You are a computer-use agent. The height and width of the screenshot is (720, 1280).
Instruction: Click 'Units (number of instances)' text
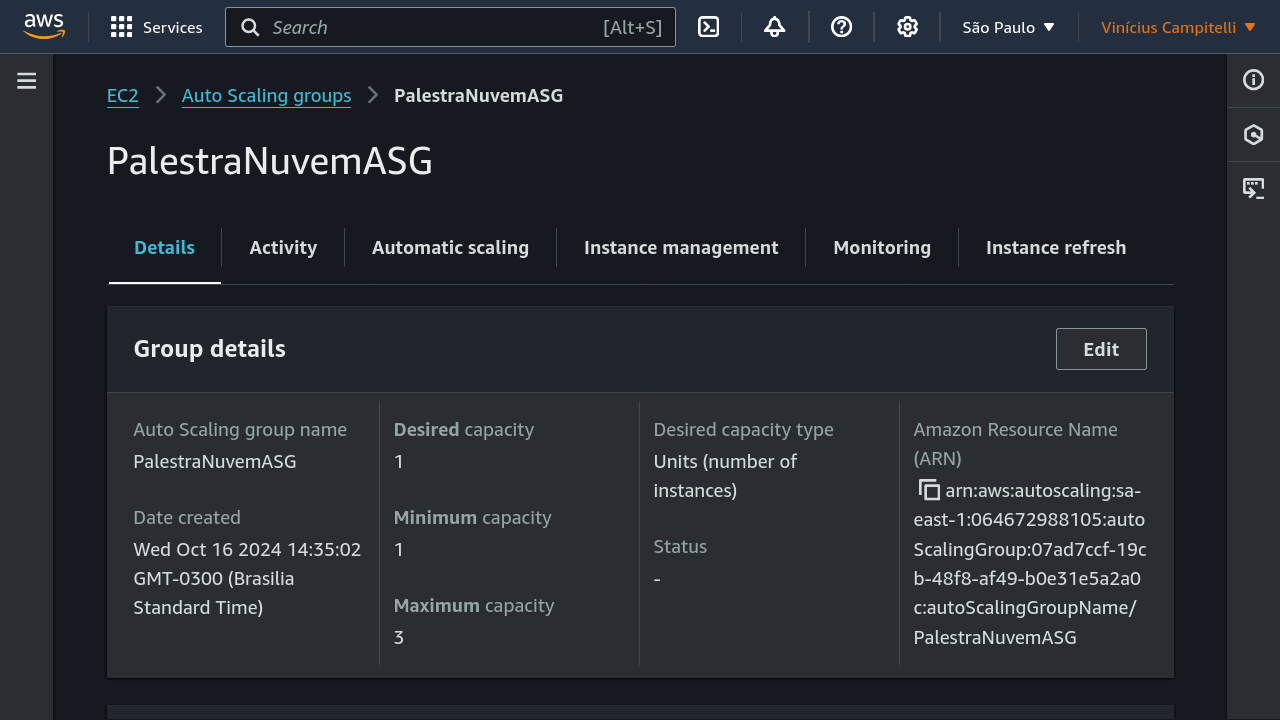(725, 476)
